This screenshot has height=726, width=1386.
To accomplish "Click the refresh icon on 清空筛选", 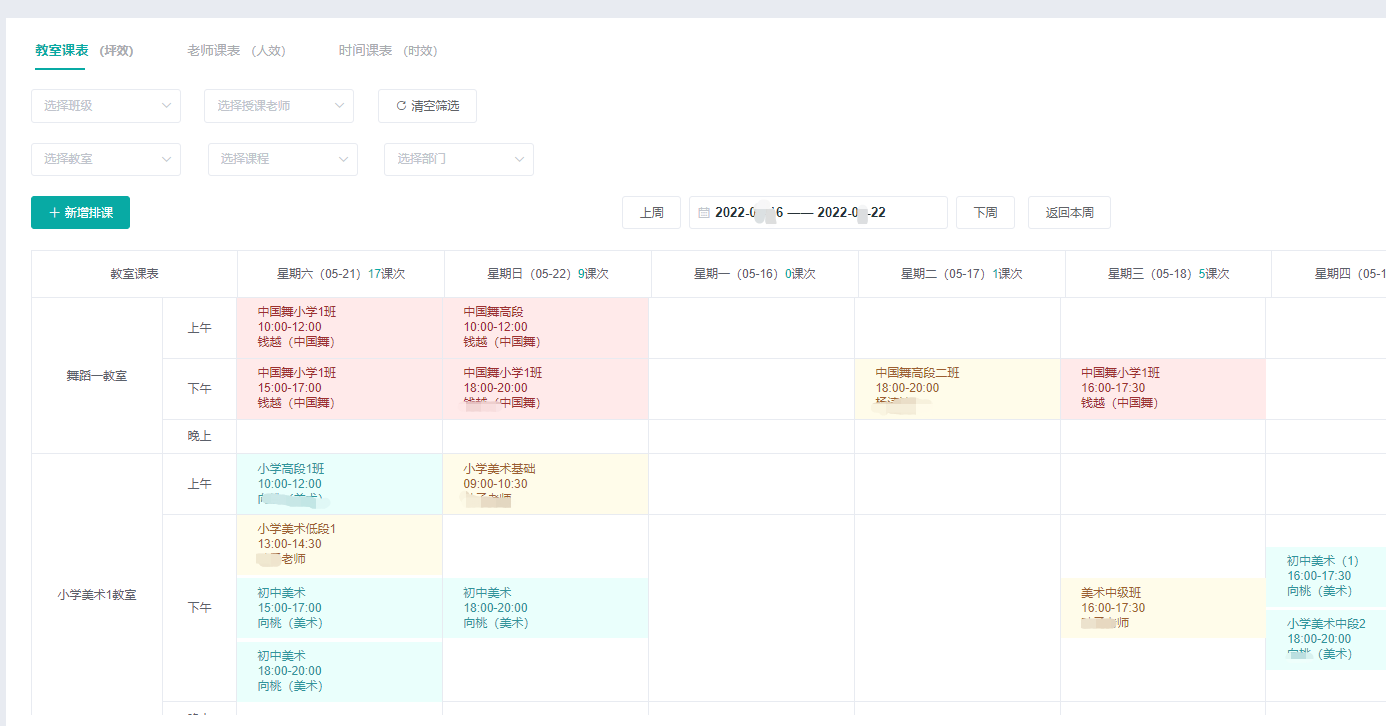I will [402, 106].
